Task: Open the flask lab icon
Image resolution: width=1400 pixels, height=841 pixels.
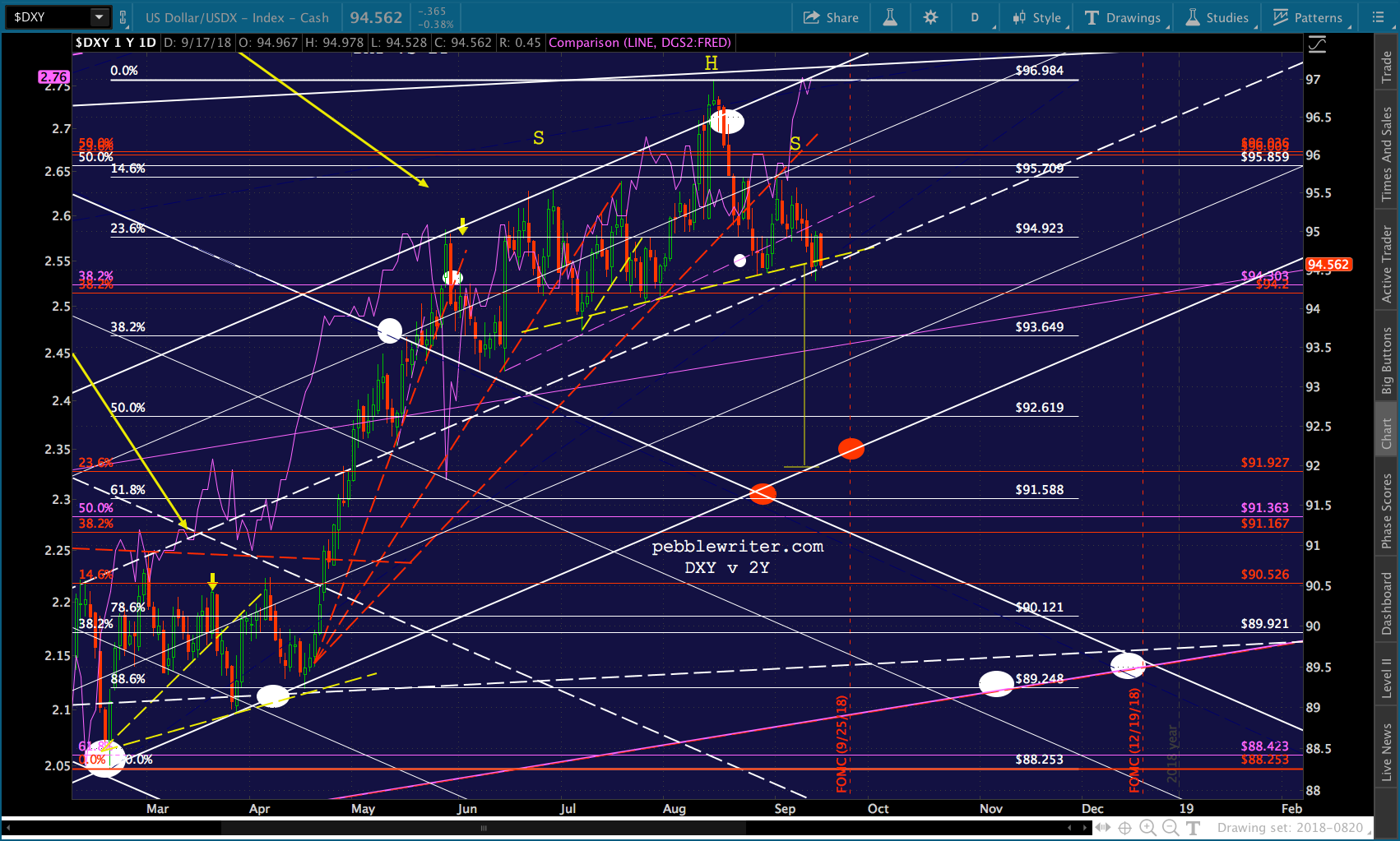Action: pyautogui.click(x=890, y=17)
